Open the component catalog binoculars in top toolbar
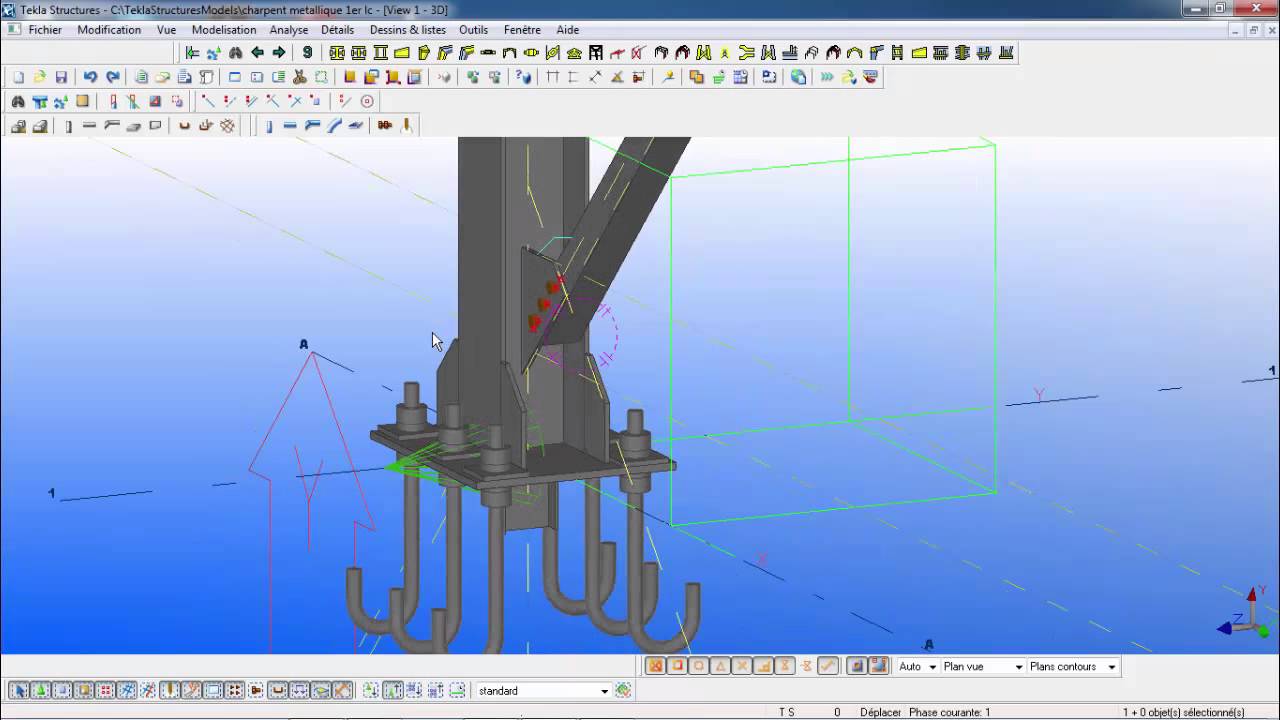Viewport: 1280px width, 720px height. click(235, 52)
